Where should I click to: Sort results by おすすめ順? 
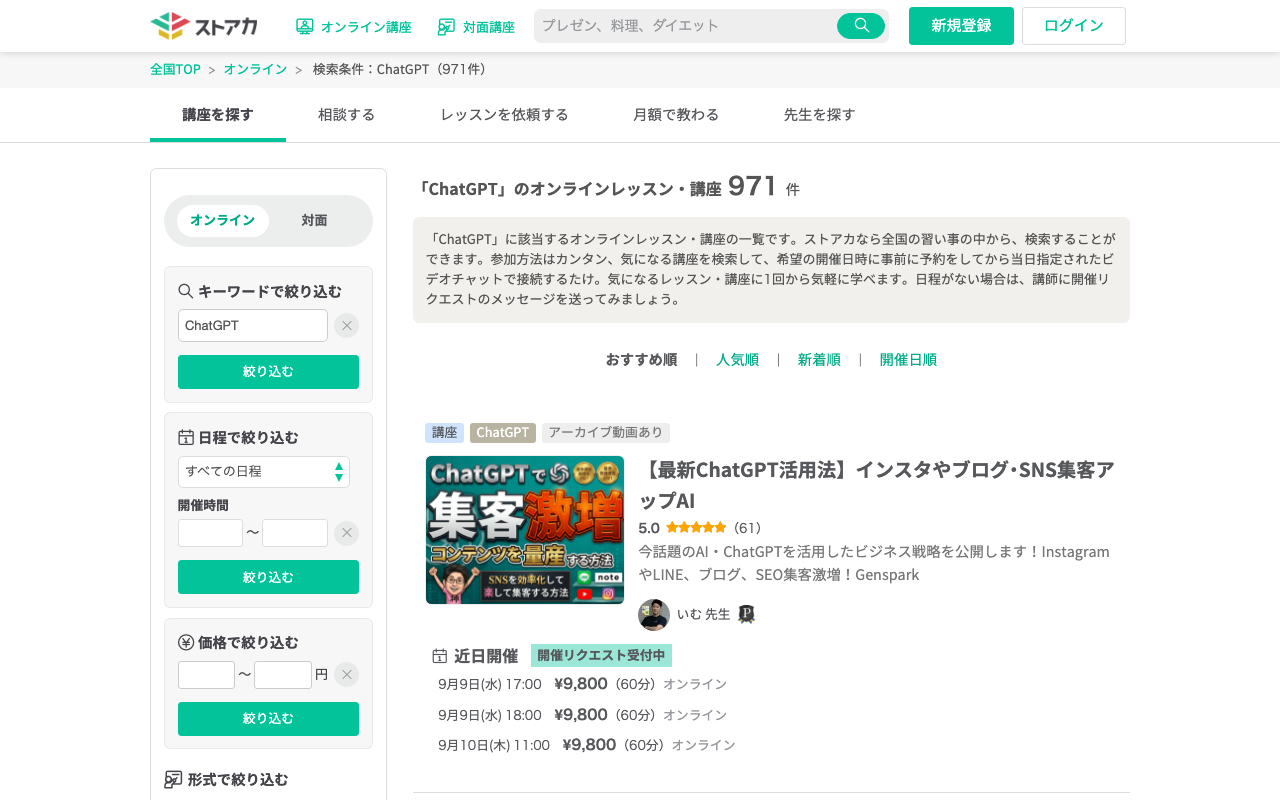click(x=641, y=360)
